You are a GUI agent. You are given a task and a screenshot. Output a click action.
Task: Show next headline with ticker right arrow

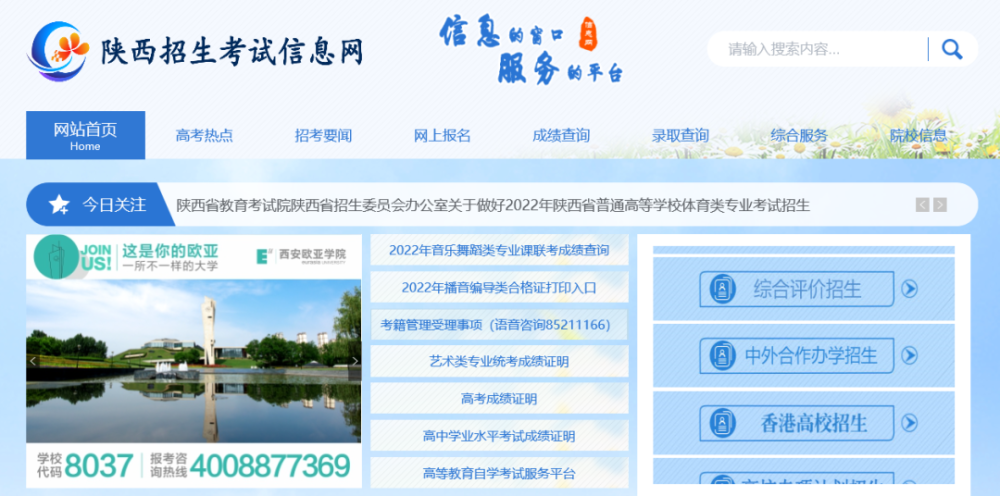940,205
